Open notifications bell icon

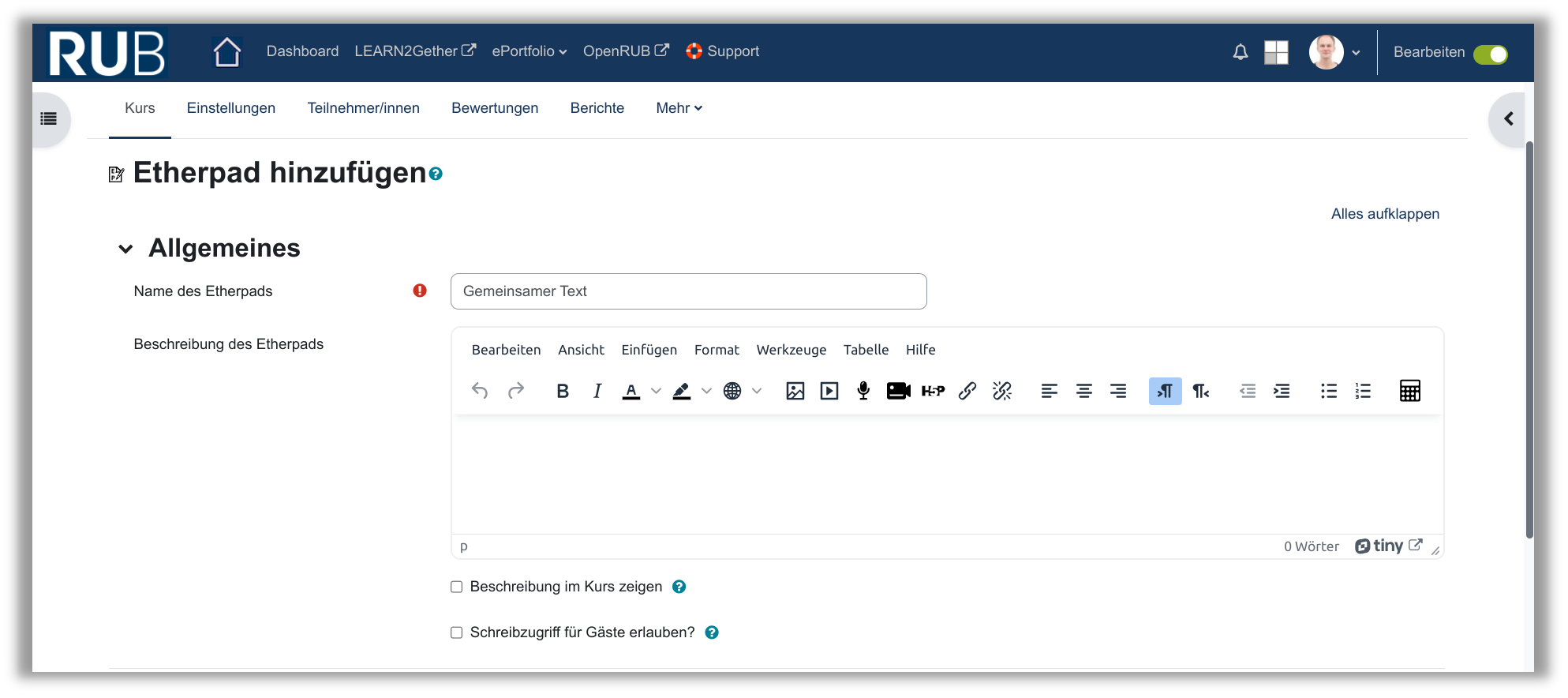pos(1241,53)
